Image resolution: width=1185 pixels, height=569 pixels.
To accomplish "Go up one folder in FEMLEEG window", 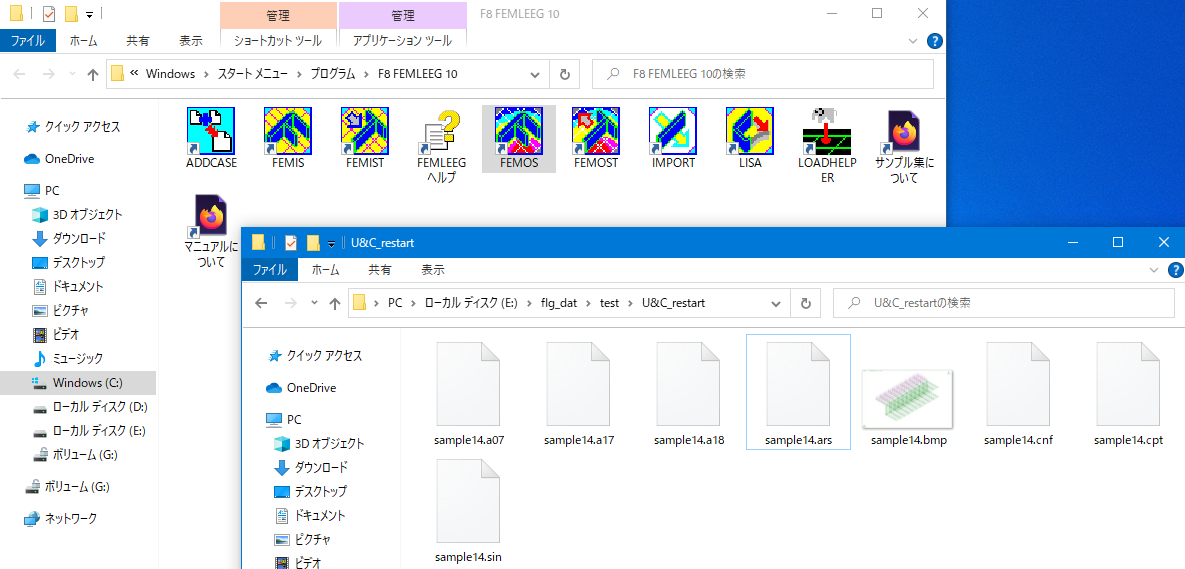I will [93, 74].
